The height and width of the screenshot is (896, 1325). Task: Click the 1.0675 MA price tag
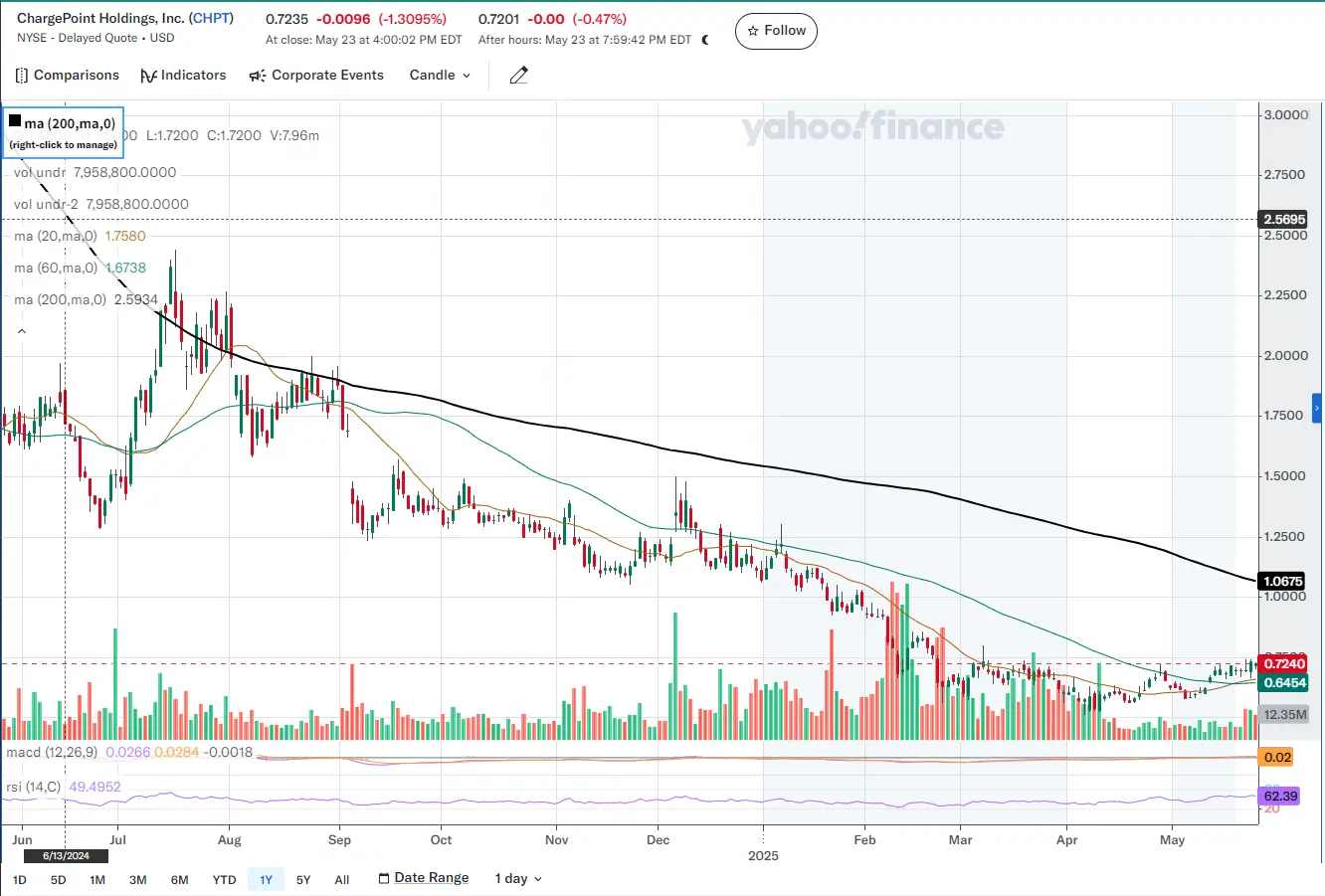point(1282,582)
